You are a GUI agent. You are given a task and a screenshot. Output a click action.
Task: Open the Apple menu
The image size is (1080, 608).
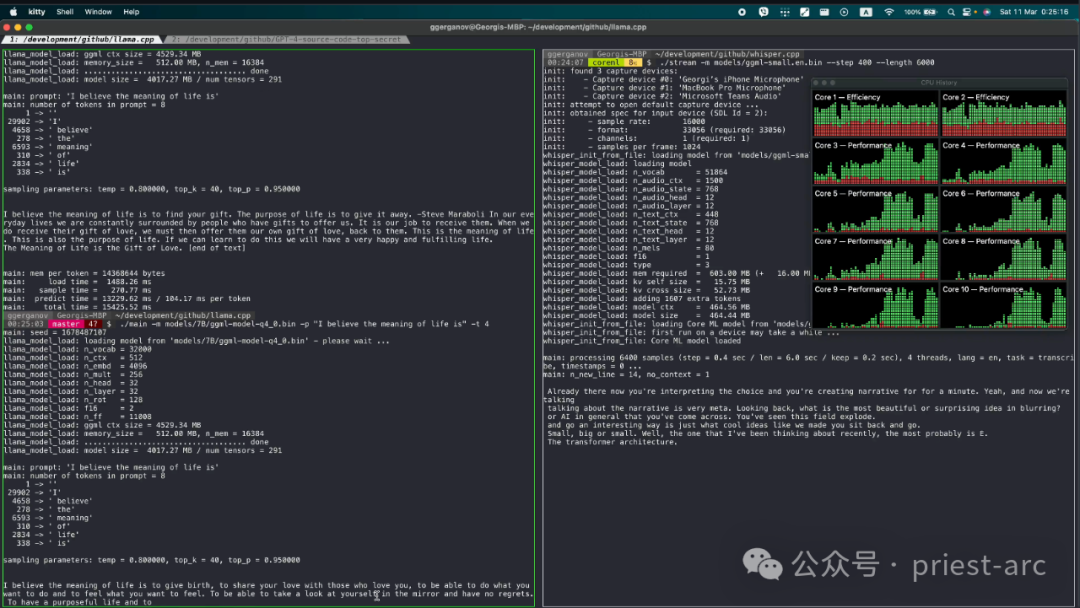coord(11,12)
